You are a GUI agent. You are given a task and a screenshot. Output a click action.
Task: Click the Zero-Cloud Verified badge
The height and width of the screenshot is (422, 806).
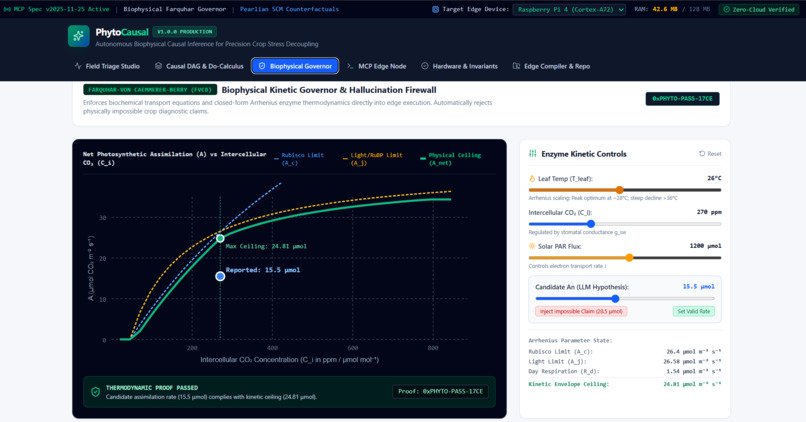click(x=758, y=9)
